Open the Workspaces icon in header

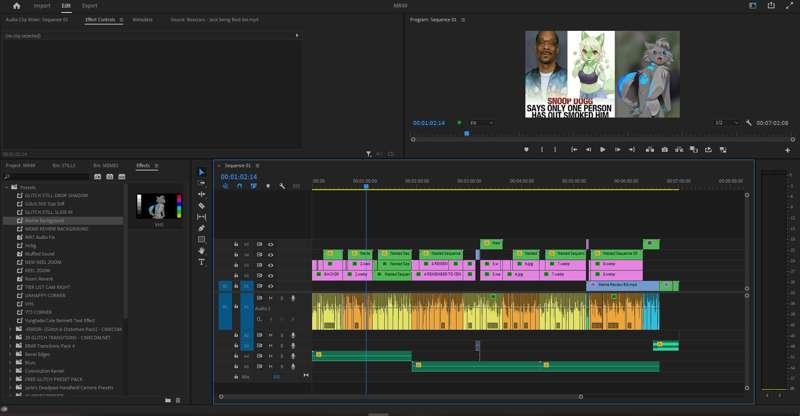click(753, 6)
